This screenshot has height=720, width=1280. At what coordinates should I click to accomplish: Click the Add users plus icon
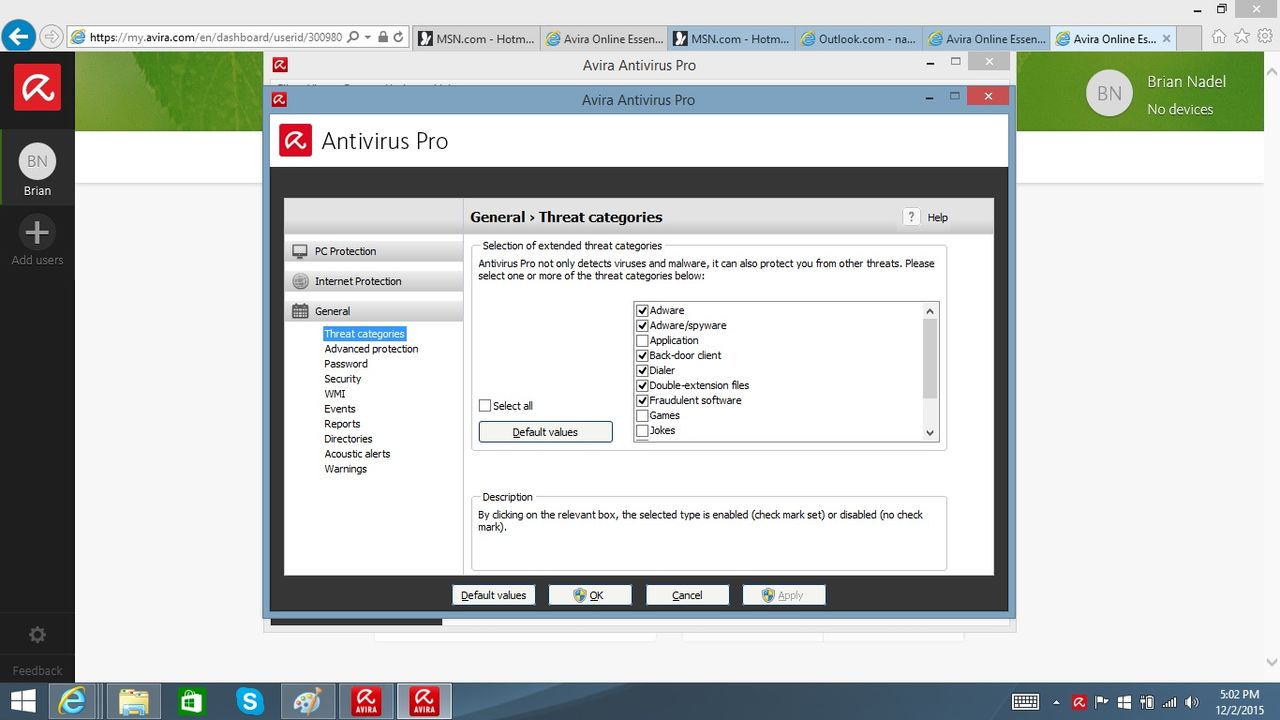pos(37,233)
